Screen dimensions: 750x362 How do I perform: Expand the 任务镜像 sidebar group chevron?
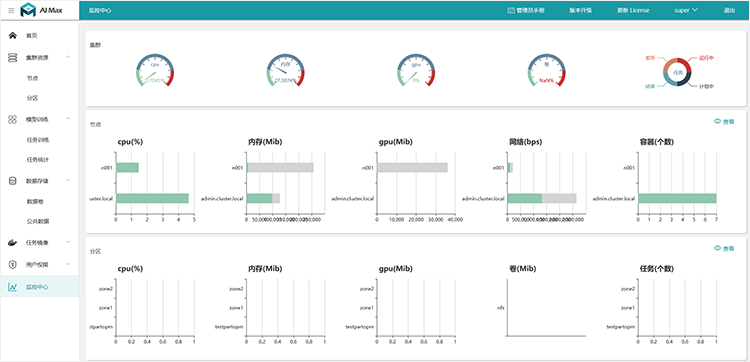coord(68,242)
